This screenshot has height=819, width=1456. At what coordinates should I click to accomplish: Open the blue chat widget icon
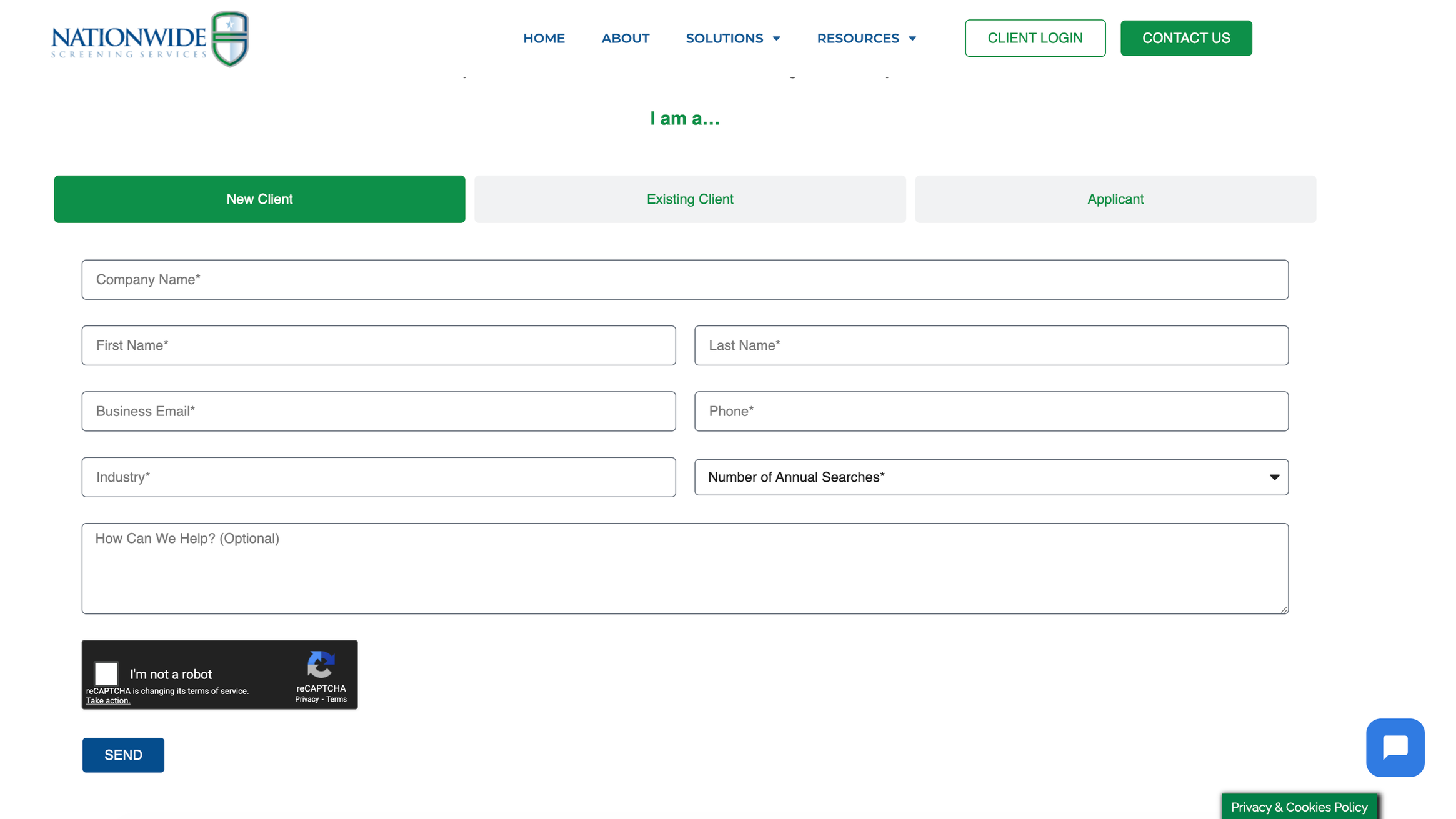pyautogui.click(x=1394, y=747)
